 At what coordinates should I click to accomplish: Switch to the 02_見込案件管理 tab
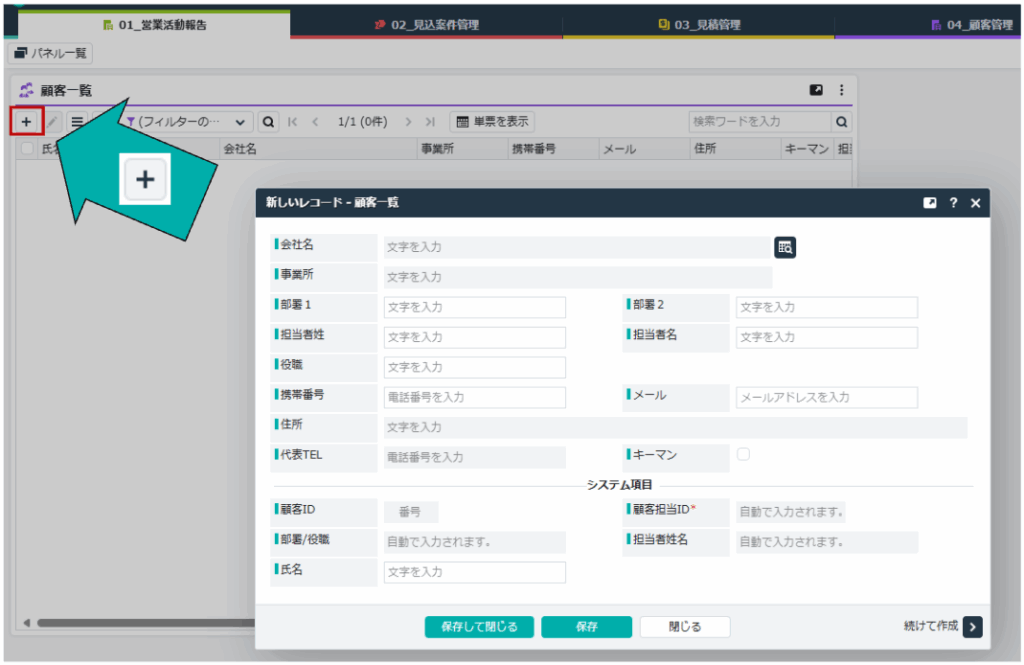[426, 25]
